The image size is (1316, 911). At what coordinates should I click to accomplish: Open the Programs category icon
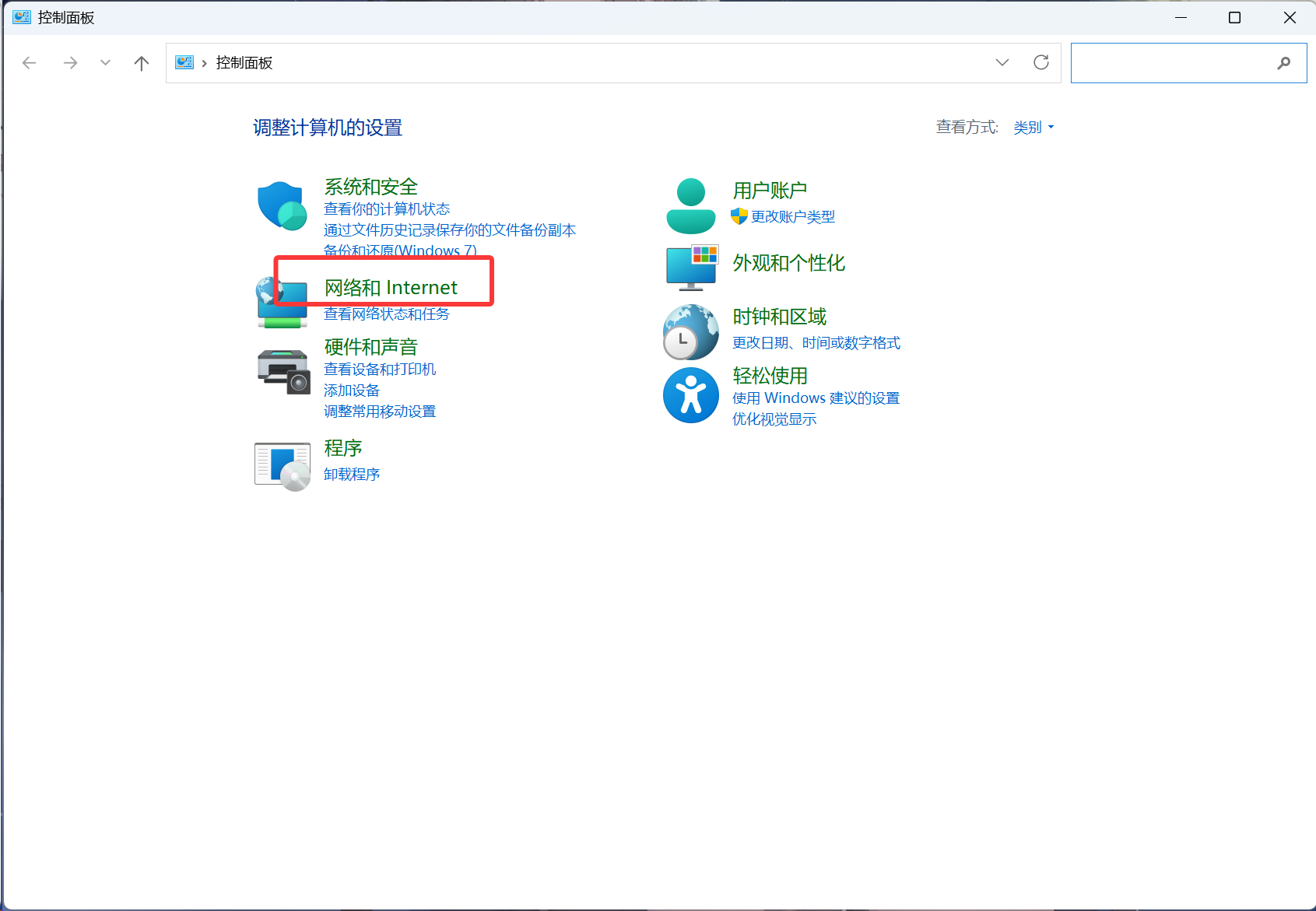[282, 465]
